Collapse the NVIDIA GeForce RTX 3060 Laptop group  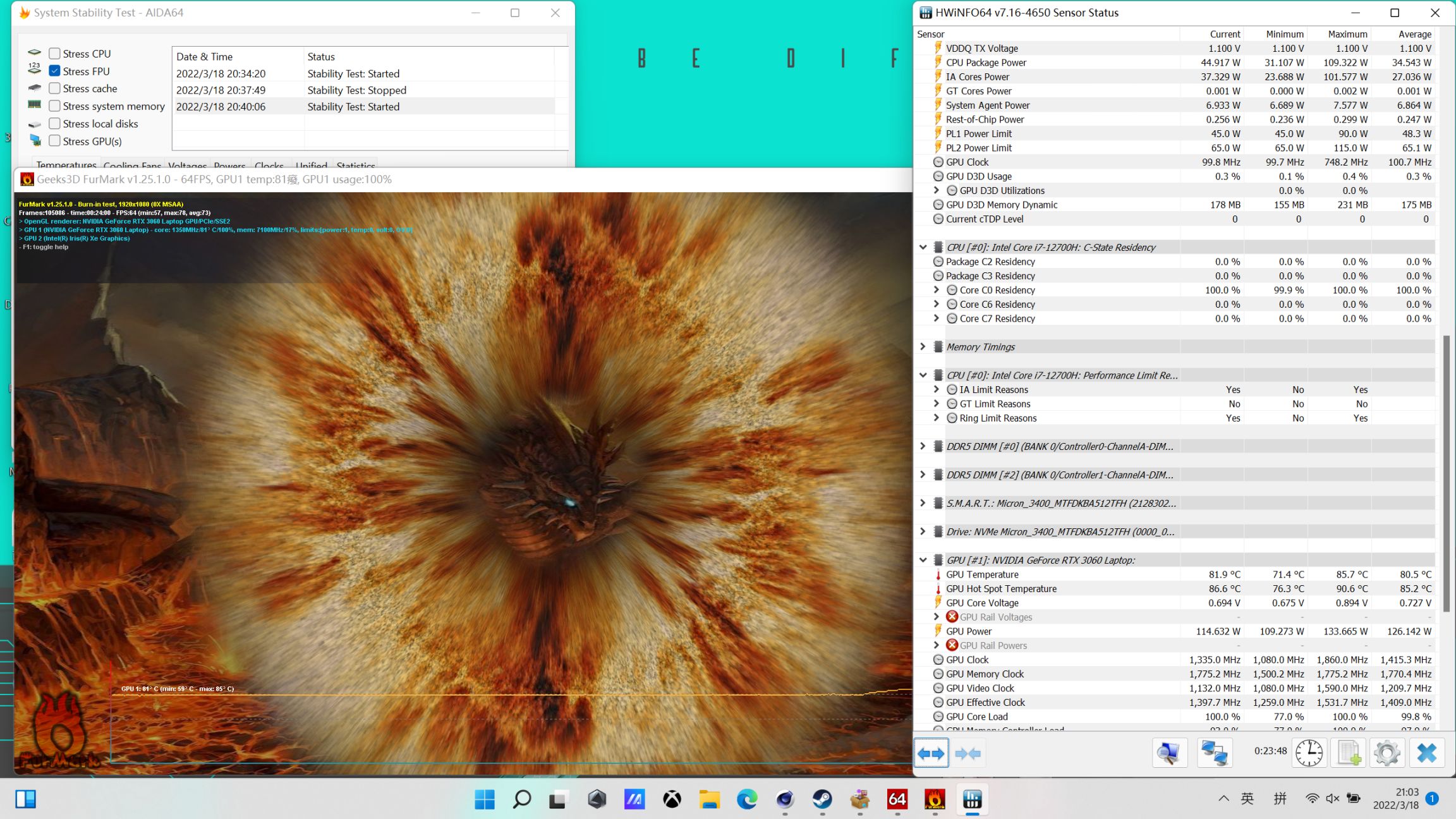[923, 560]
